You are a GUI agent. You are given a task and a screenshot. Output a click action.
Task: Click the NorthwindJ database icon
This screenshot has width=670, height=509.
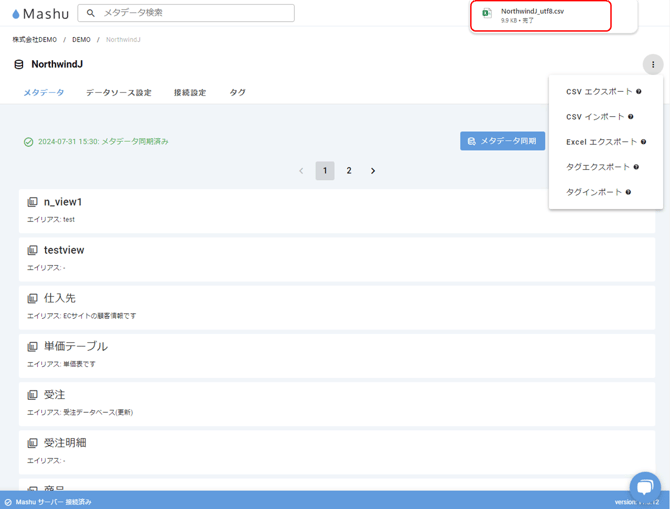click(18, 65)
